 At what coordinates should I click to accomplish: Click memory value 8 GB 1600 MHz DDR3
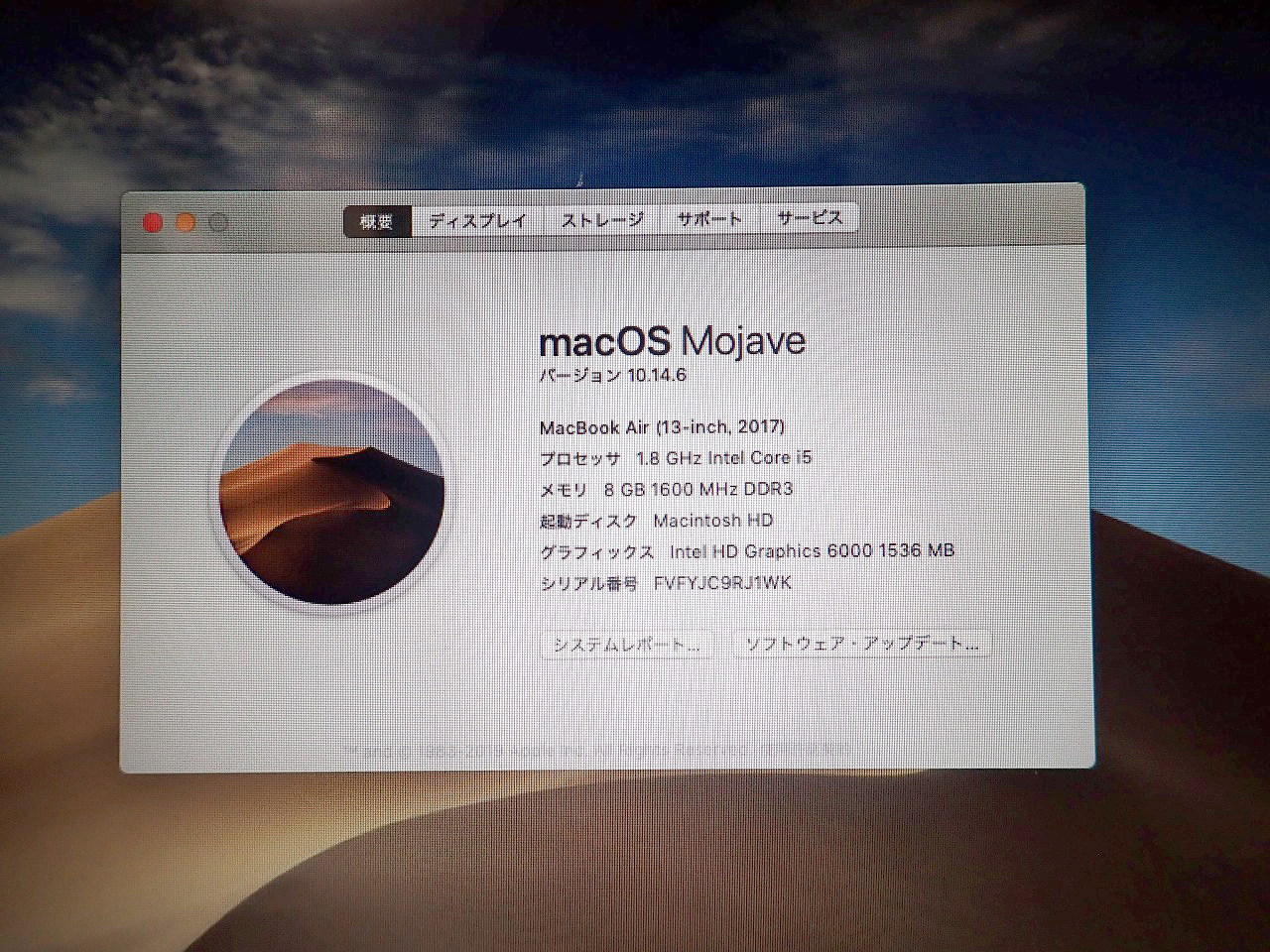tap(698, 489)
